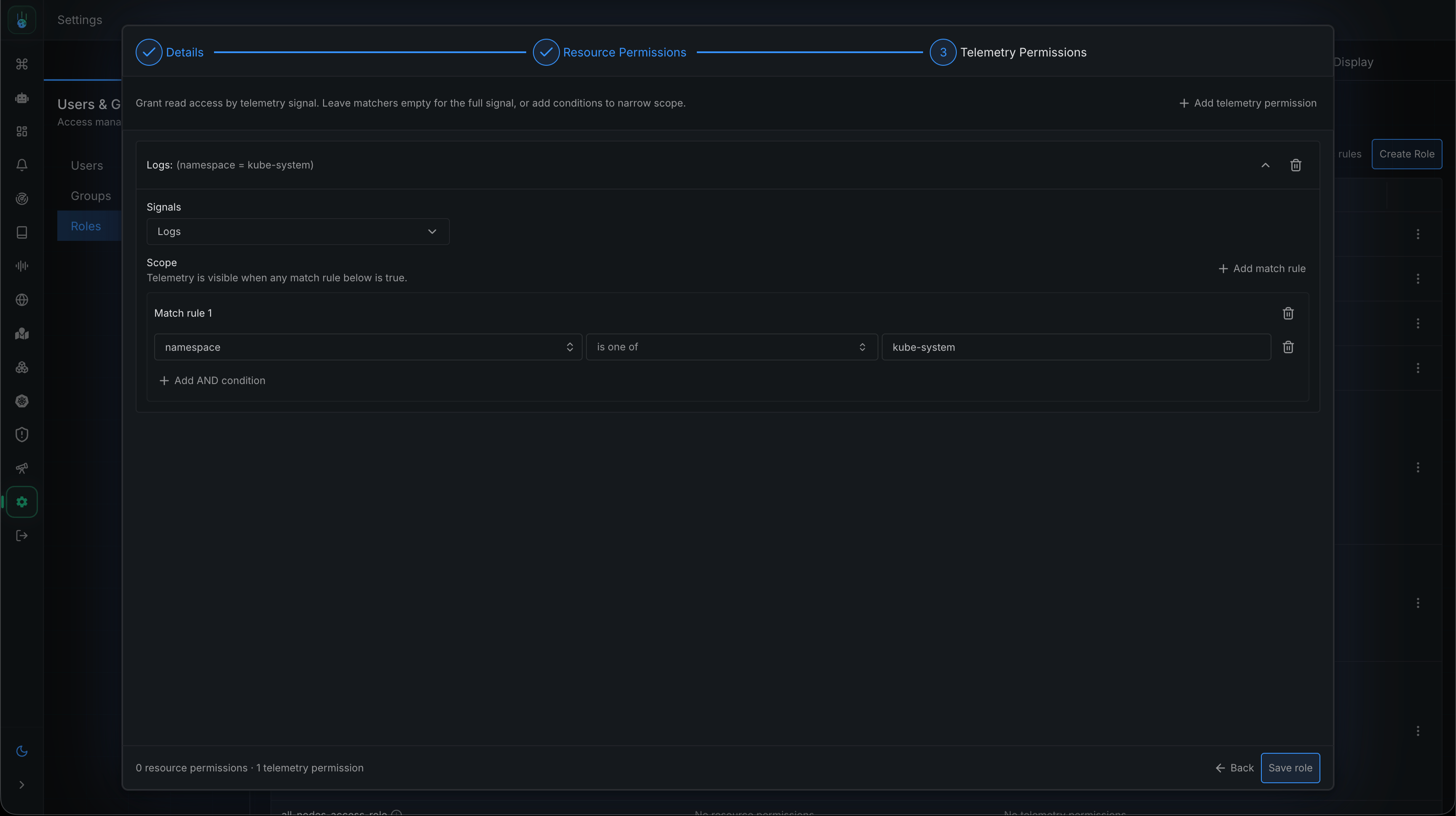
Task: Open the waveform icon in the sidebar
Action: click(x=21, y=266)
